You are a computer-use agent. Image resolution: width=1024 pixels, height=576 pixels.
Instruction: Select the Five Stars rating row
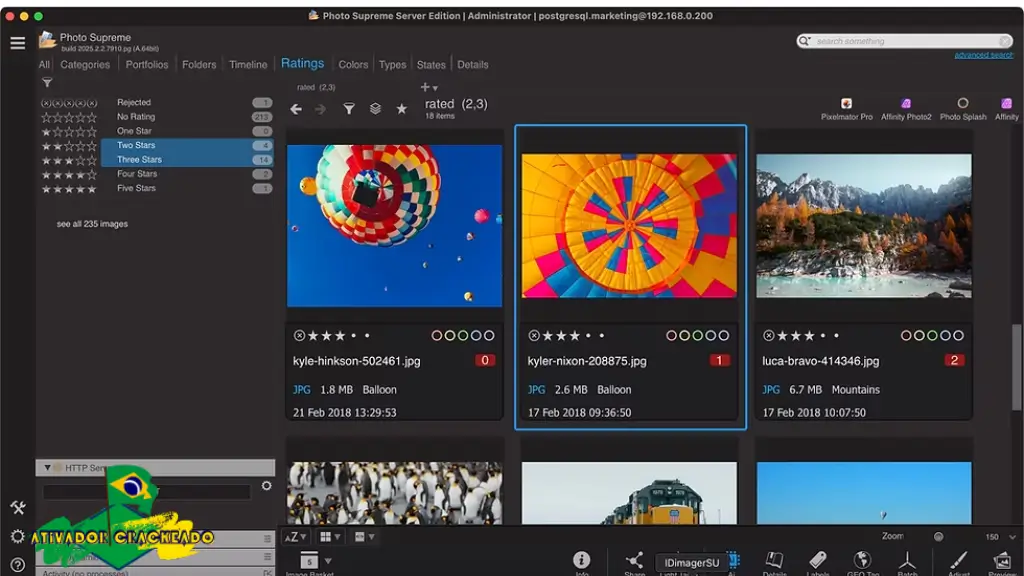coord(157,188)
